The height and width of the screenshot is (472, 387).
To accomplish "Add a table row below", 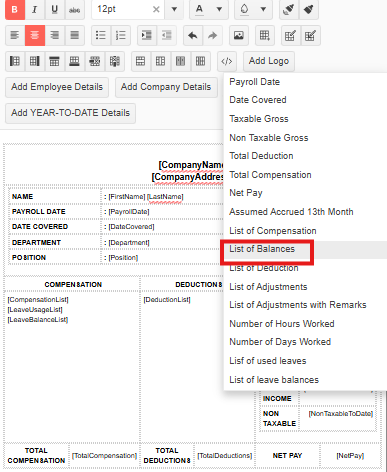I will 75,61.
